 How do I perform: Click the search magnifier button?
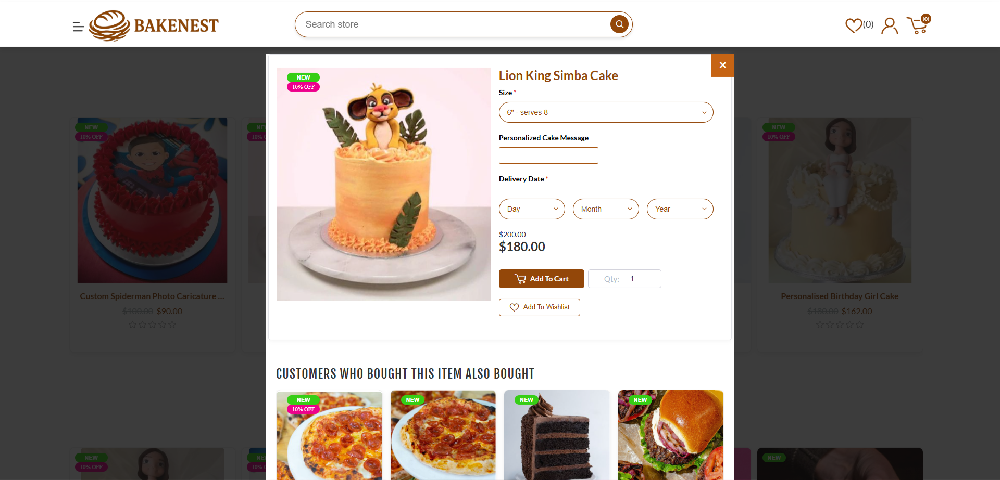click(619, 24)
